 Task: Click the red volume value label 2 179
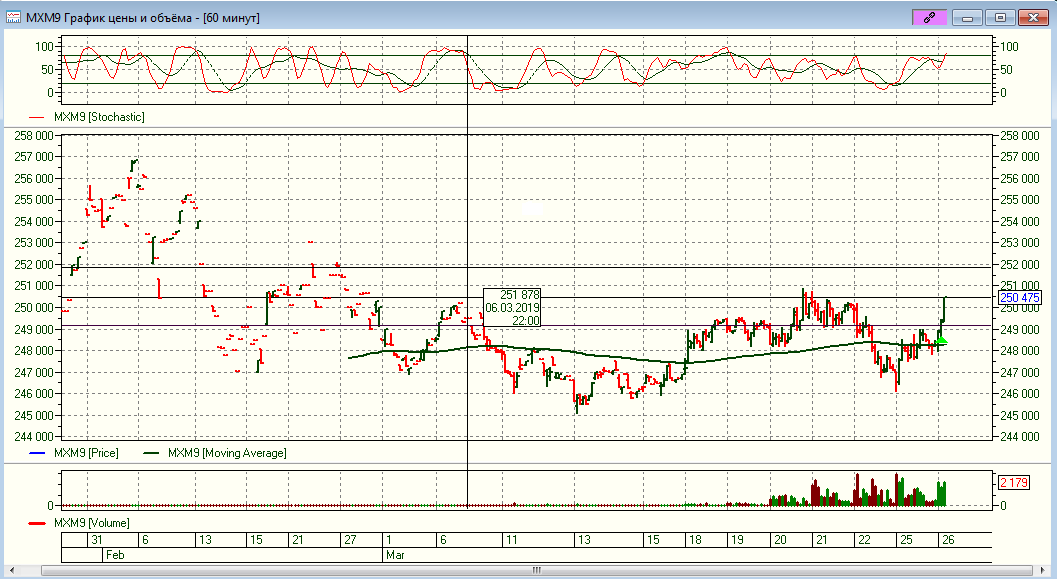pos(1015,483)
